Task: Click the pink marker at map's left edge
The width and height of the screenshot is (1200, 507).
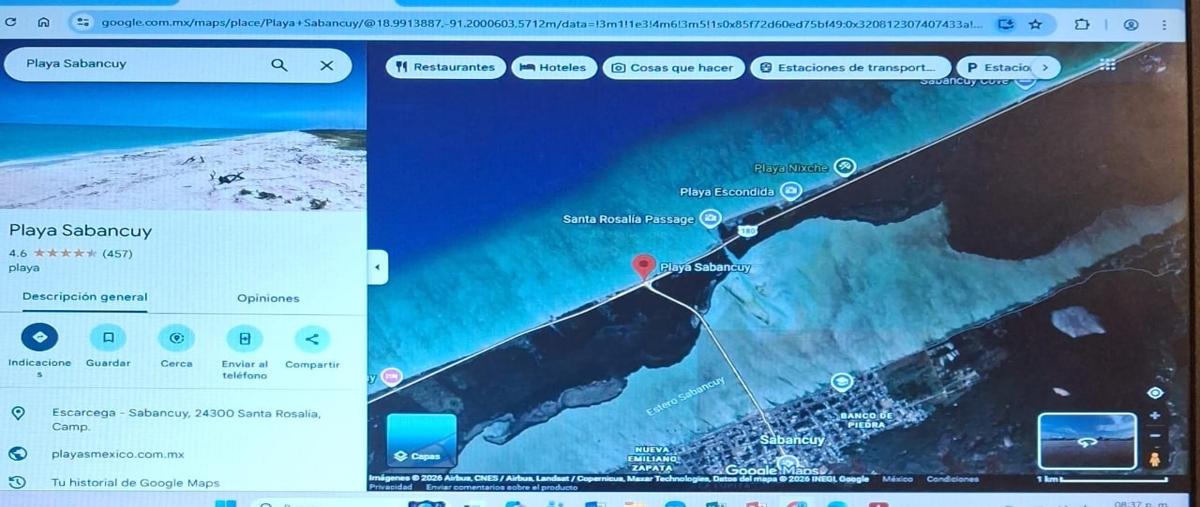Action: point(391,377)
